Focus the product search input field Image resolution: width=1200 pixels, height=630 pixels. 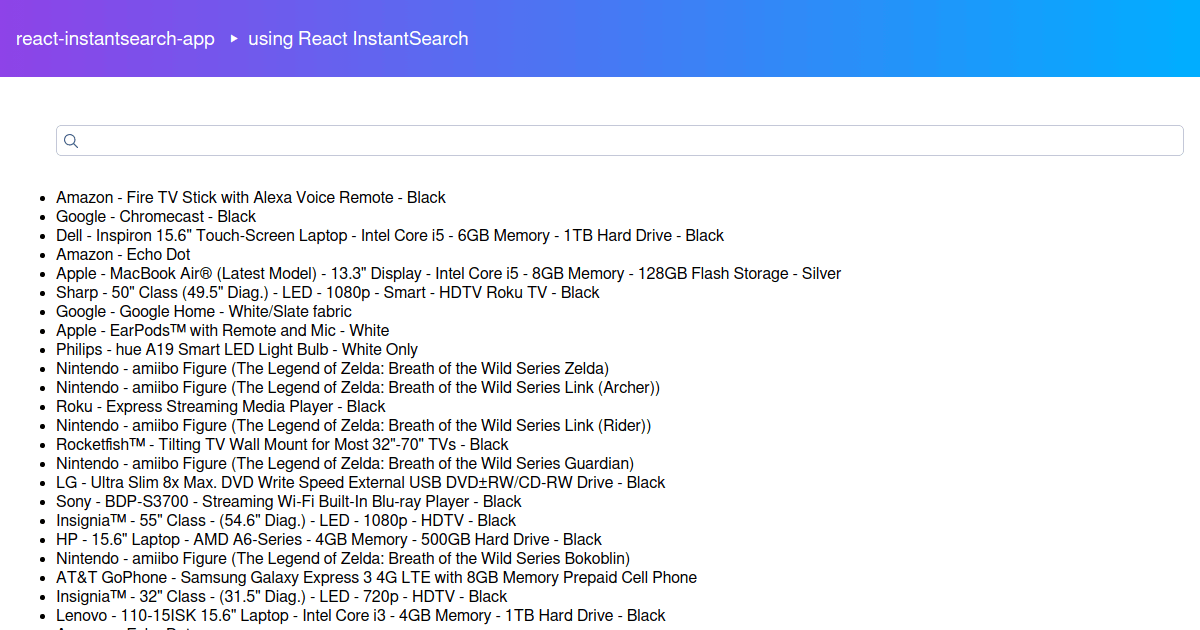point(620,141)
